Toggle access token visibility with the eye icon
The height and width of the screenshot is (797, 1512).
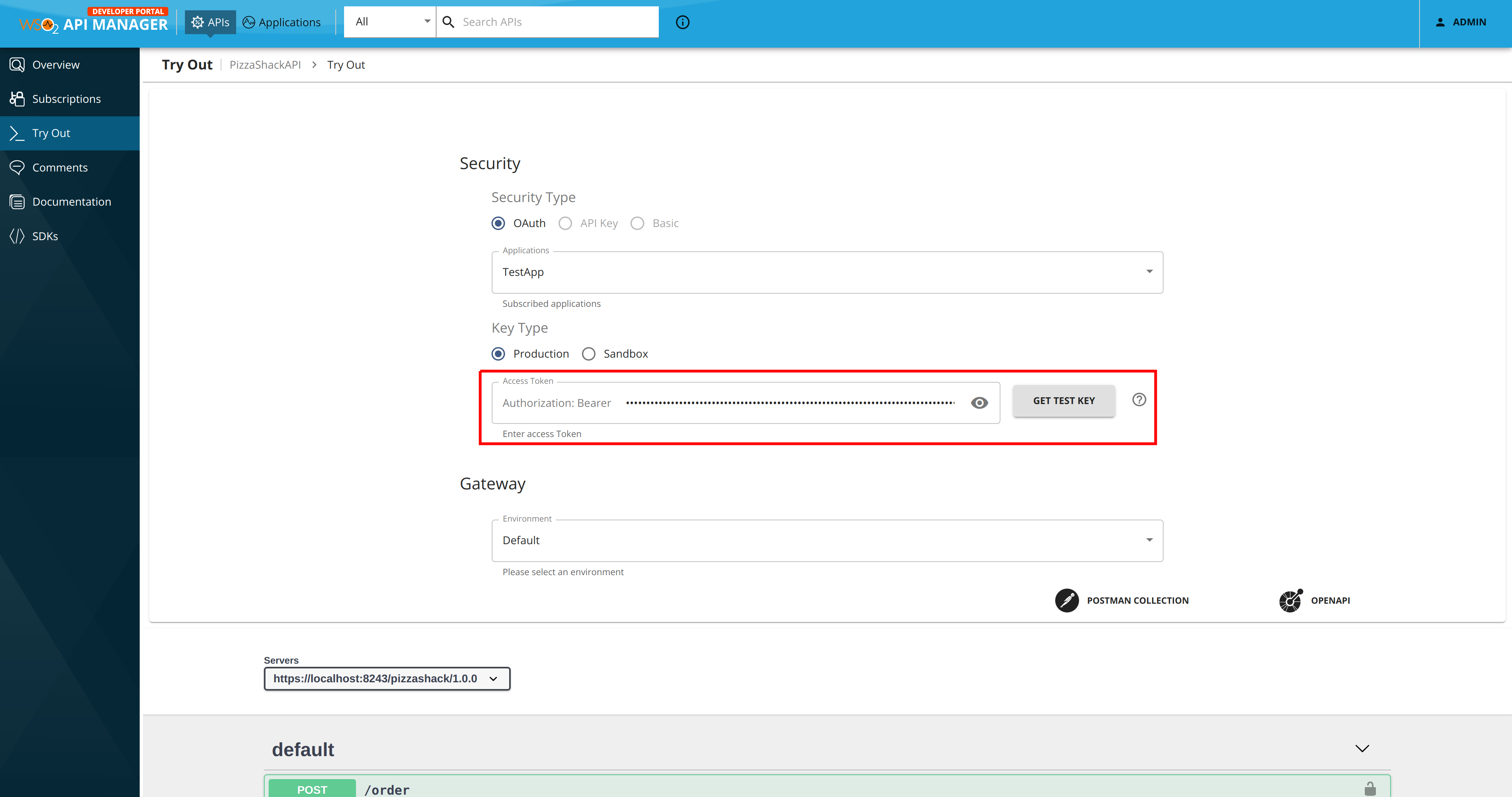tap(979, 402)
